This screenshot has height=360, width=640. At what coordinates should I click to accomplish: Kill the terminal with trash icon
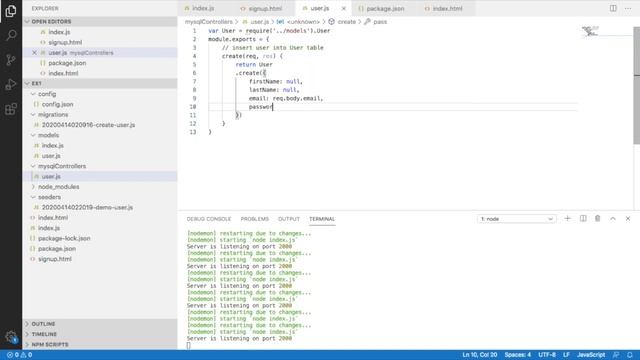tap(598, 218)
